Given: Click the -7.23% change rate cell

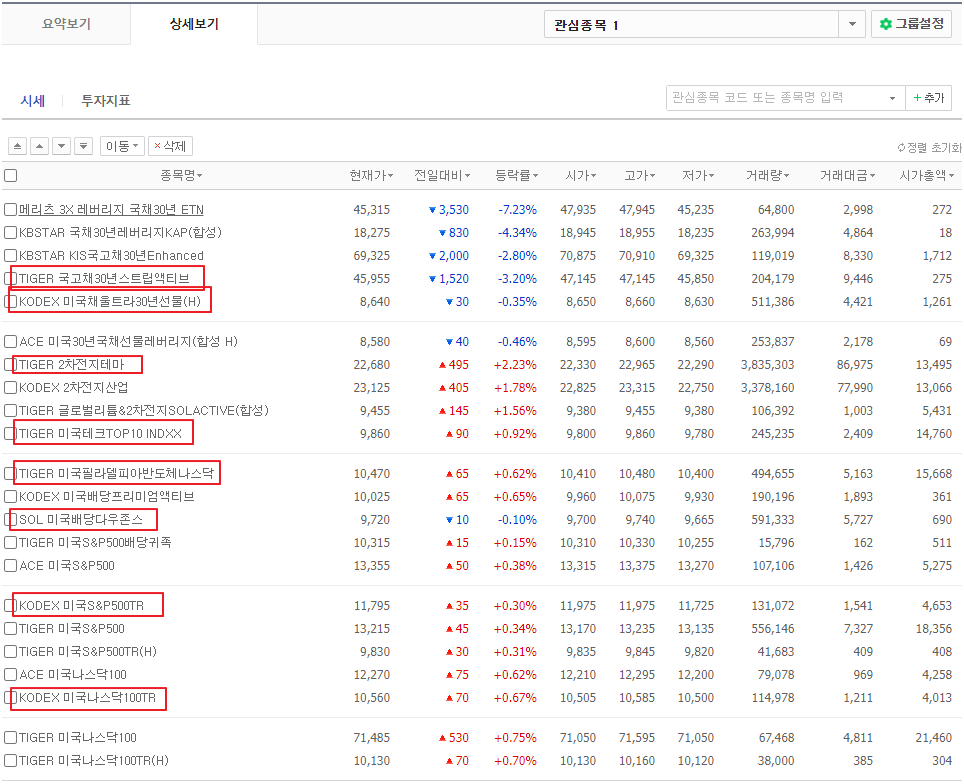Looking at the screenshot, I should pos(517,210).
